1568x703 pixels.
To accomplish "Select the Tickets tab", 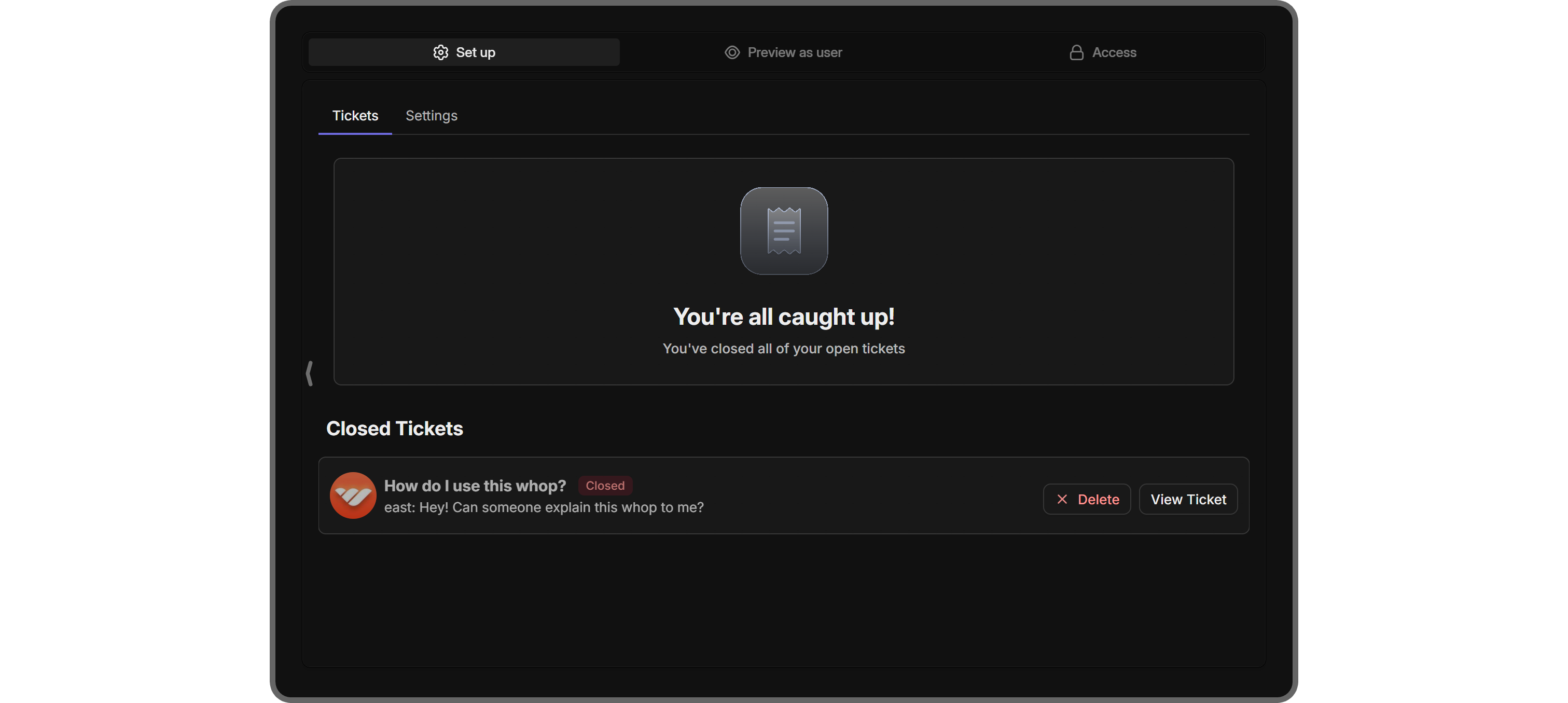I will 355,116.
